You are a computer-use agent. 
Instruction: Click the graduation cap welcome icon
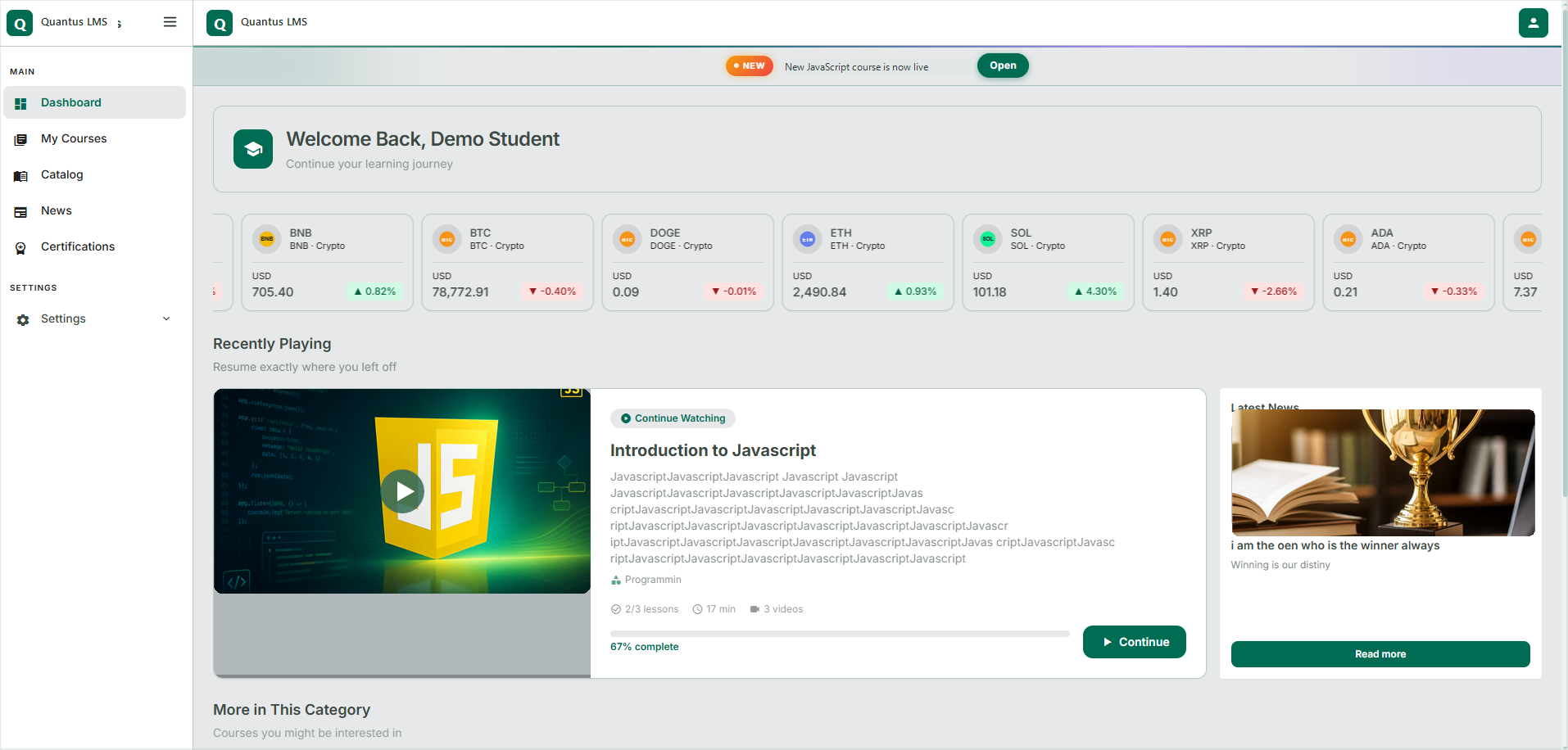pos(253,149)
